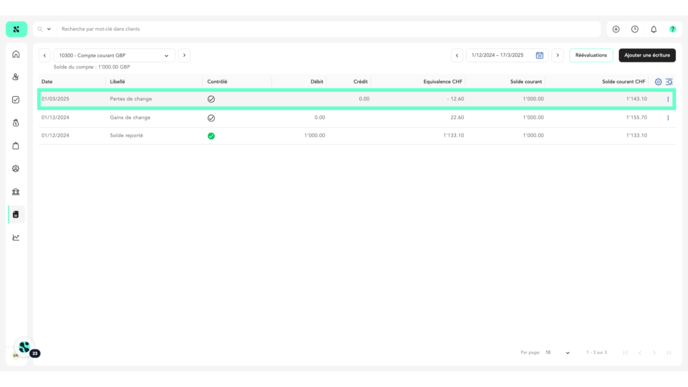Sort by Date column header
Viewport: 688px width, 387px height.
[x=47, y=82]
